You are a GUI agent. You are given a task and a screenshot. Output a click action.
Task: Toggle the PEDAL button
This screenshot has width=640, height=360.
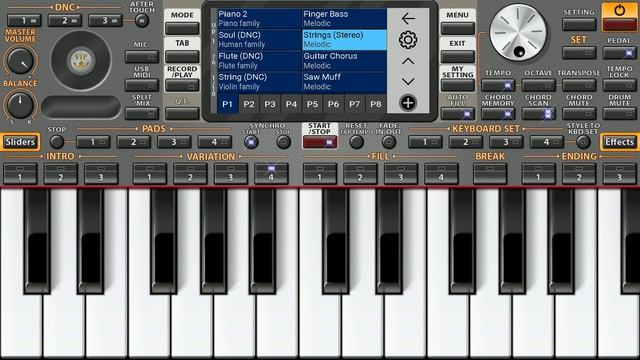coord(620,53)
